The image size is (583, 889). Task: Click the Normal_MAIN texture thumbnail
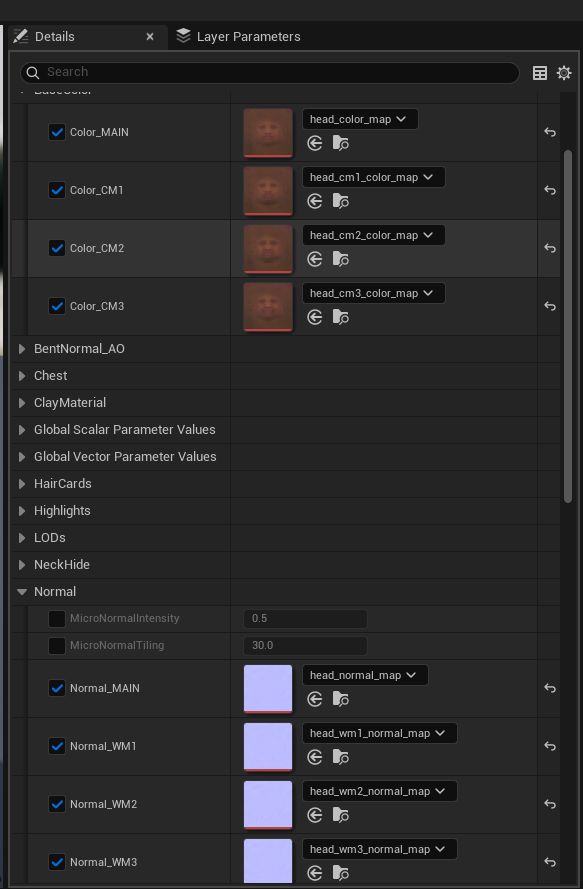[x=268, y=688]
